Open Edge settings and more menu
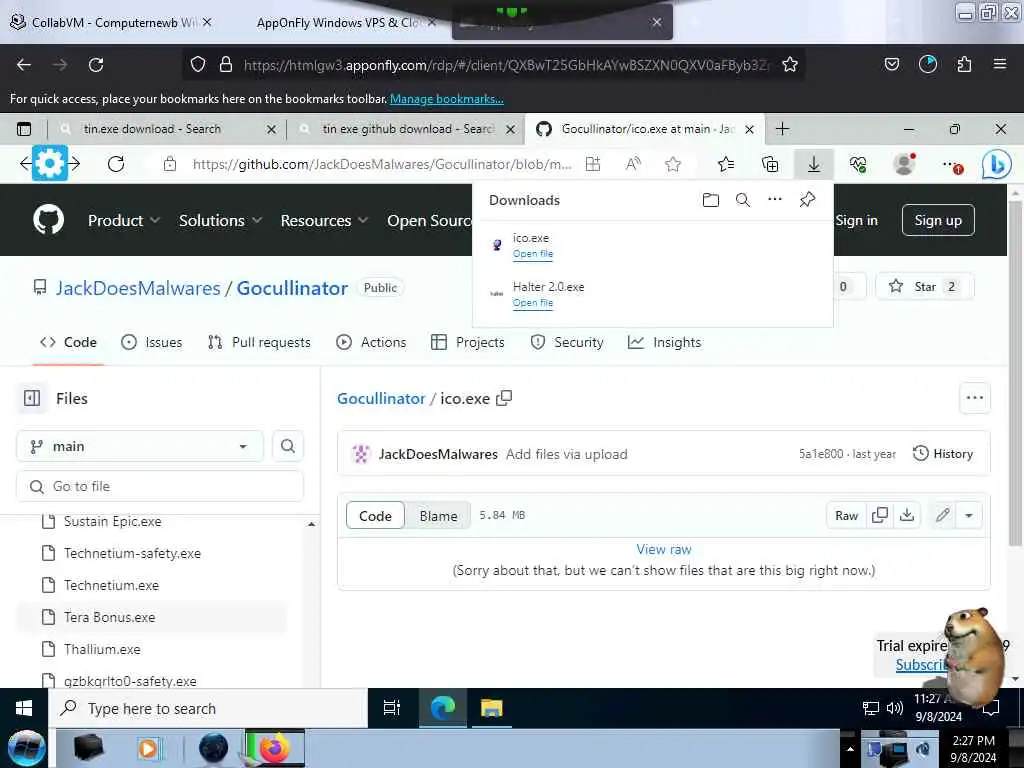The width and height of the screenshot is (1024, 768). pos(953,165)
